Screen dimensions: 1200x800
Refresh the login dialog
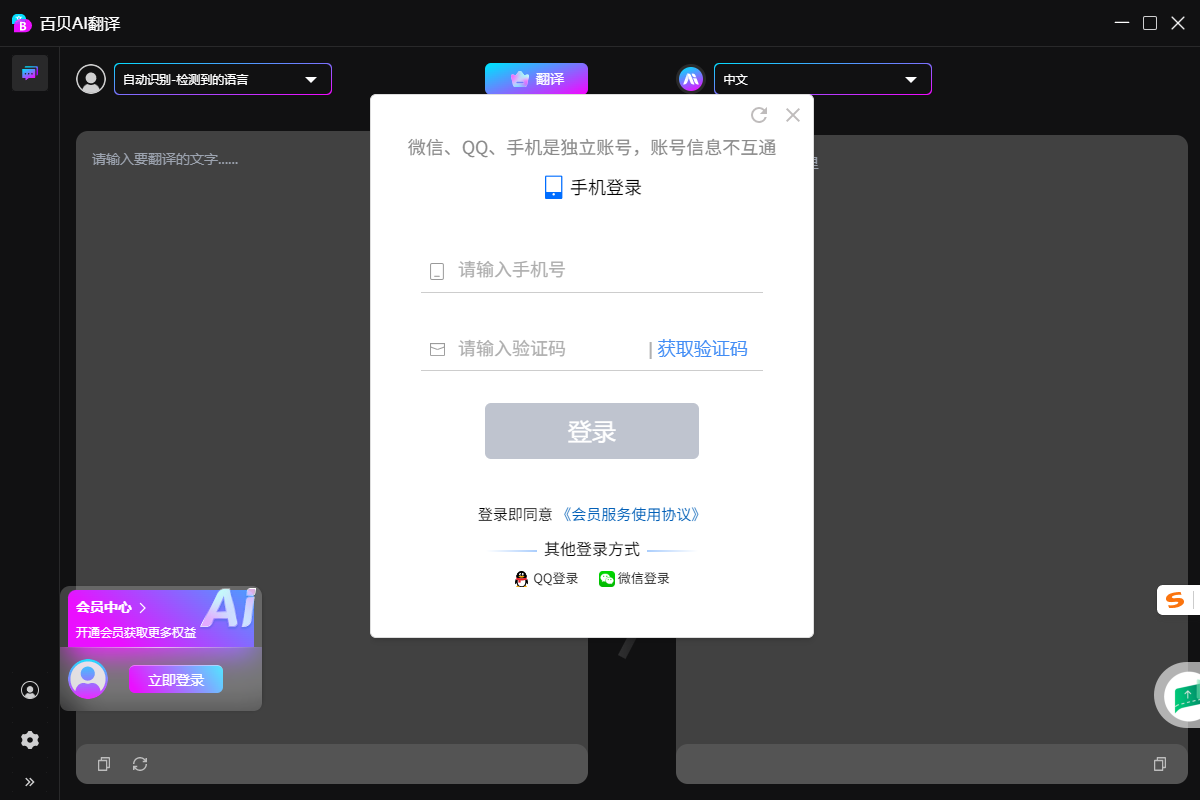(759, 115)
